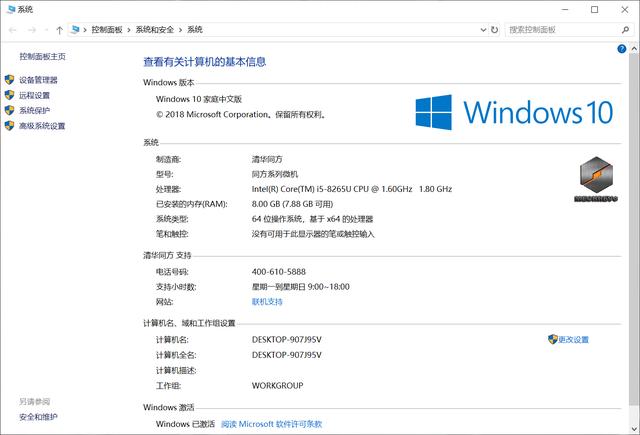Open 安全和维护 link

pyautogui.click(x=38, y=417)
